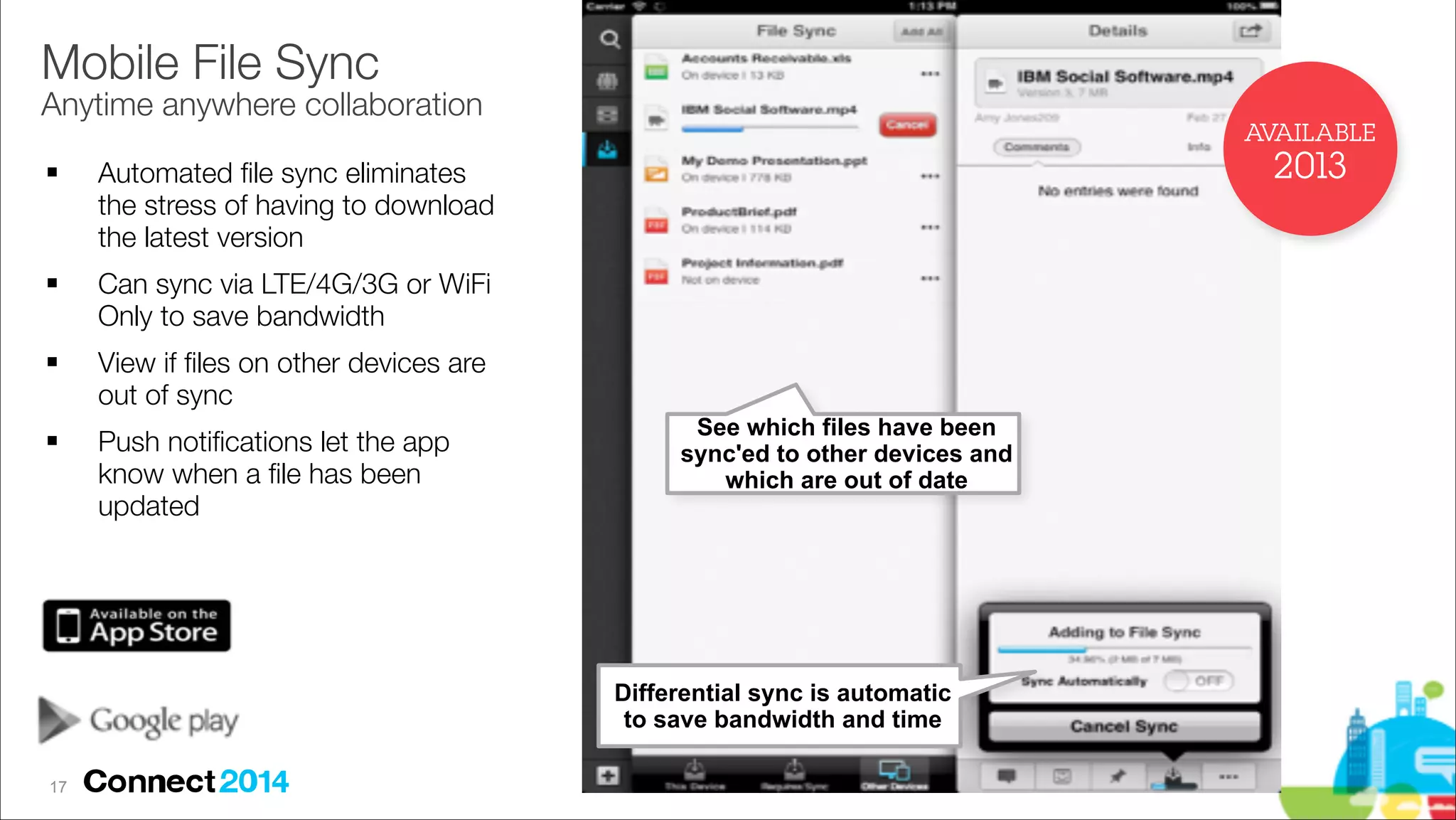Open Project Information.pdf file icon
The height and width of the screenshot is (820, 1456).
point(656,272)
